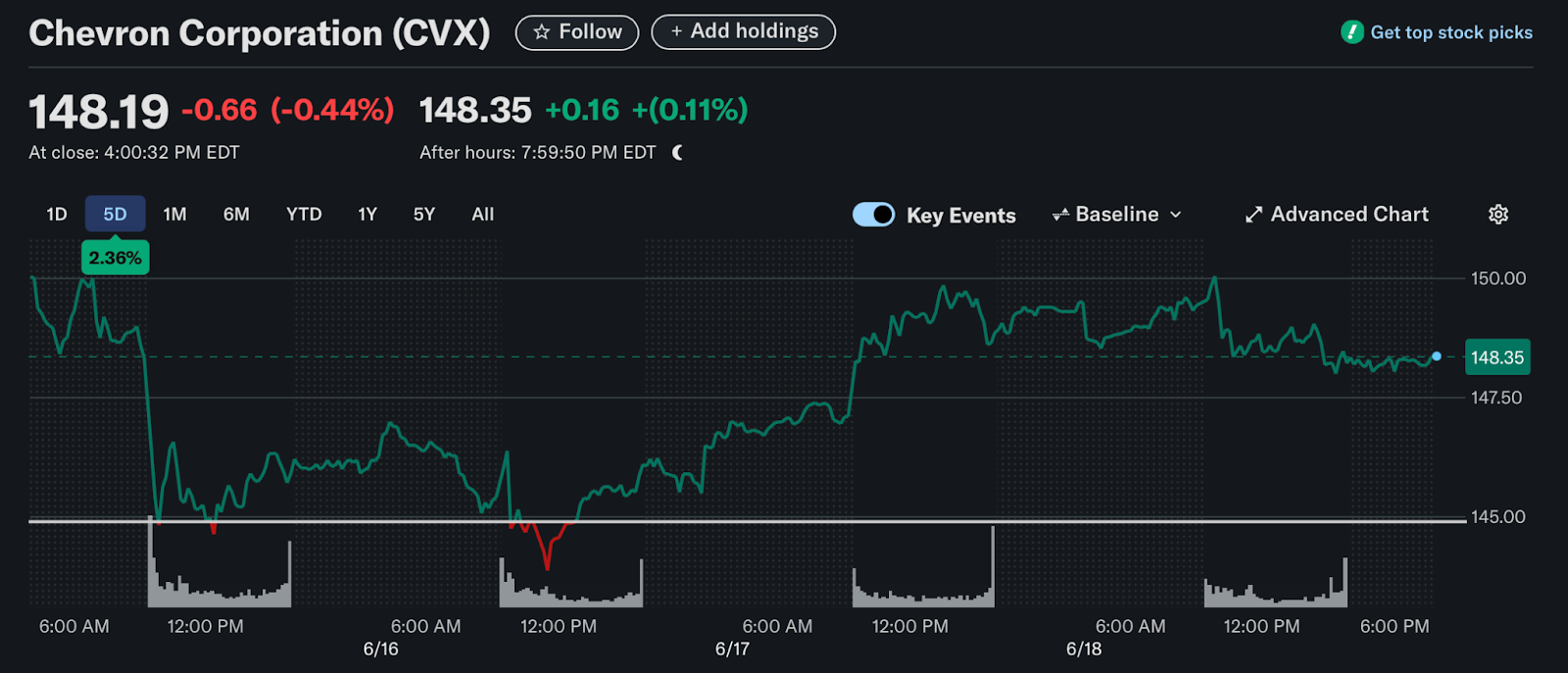Click the Add holdings button
This screenshot has height=673, width=1568.
click(x=744, y=32)
